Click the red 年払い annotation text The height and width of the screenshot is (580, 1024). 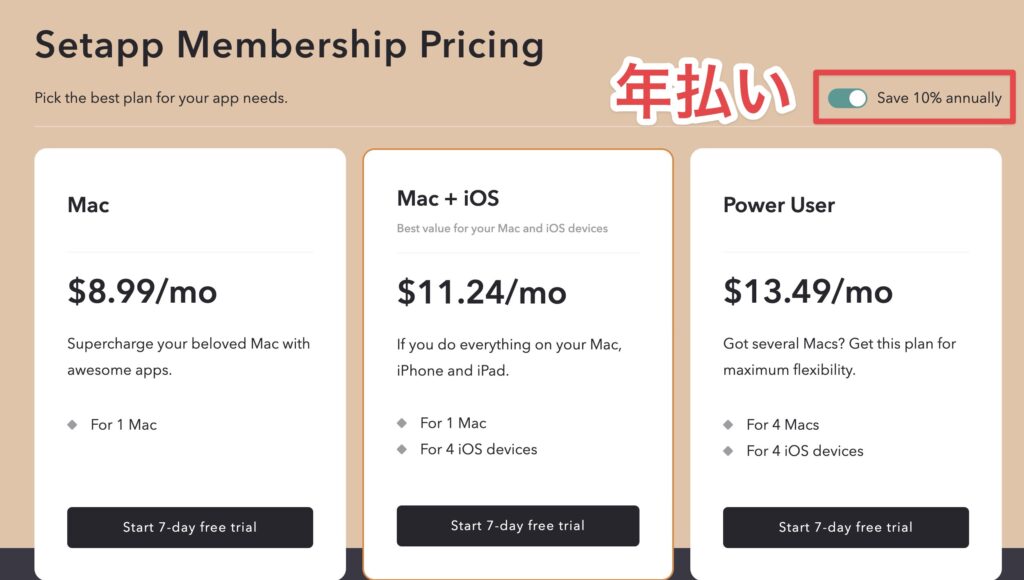[702, 91]
